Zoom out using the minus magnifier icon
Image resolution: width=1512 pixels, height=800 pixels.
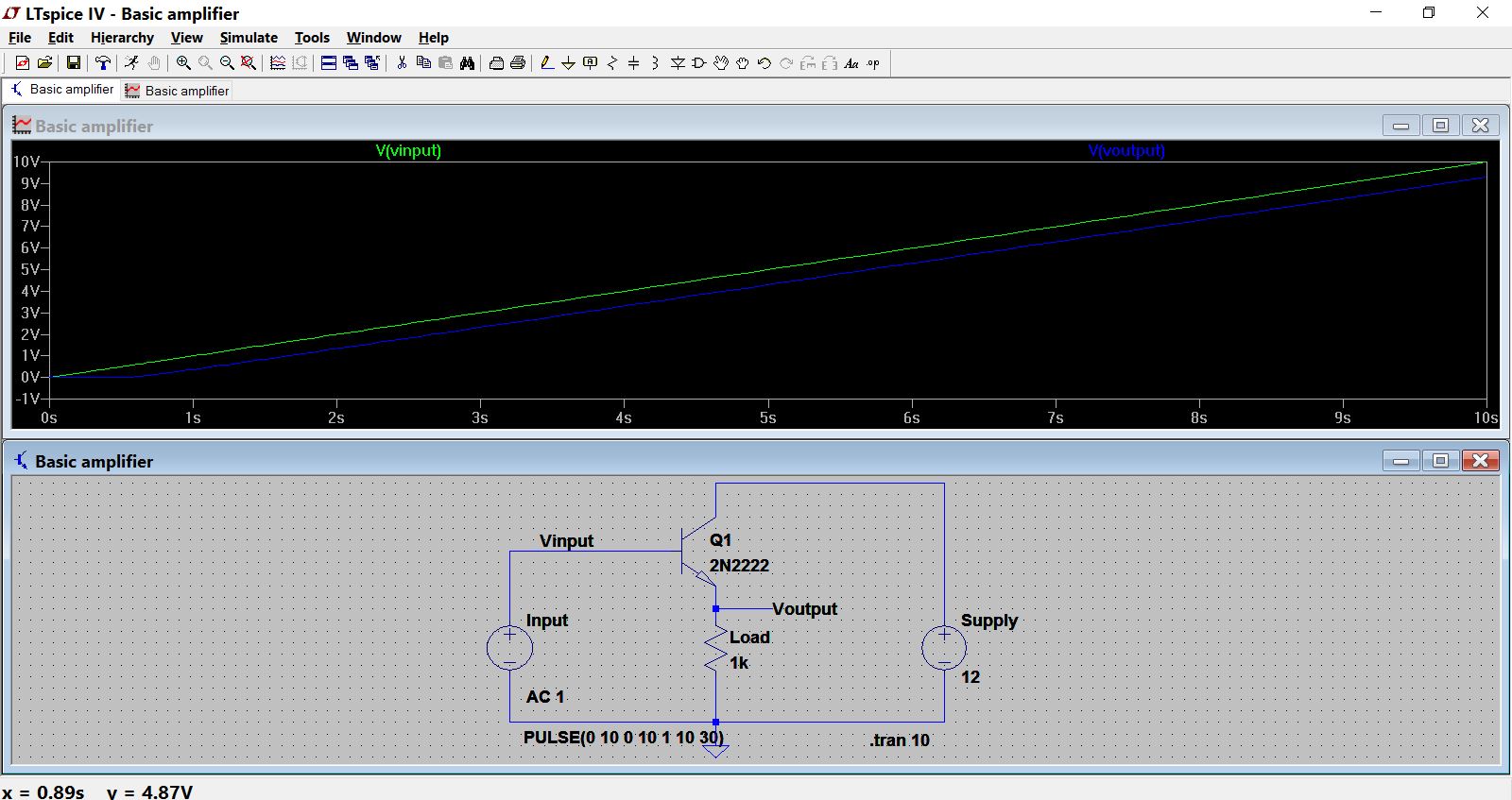pyautogui.click(x=227, y=63)
